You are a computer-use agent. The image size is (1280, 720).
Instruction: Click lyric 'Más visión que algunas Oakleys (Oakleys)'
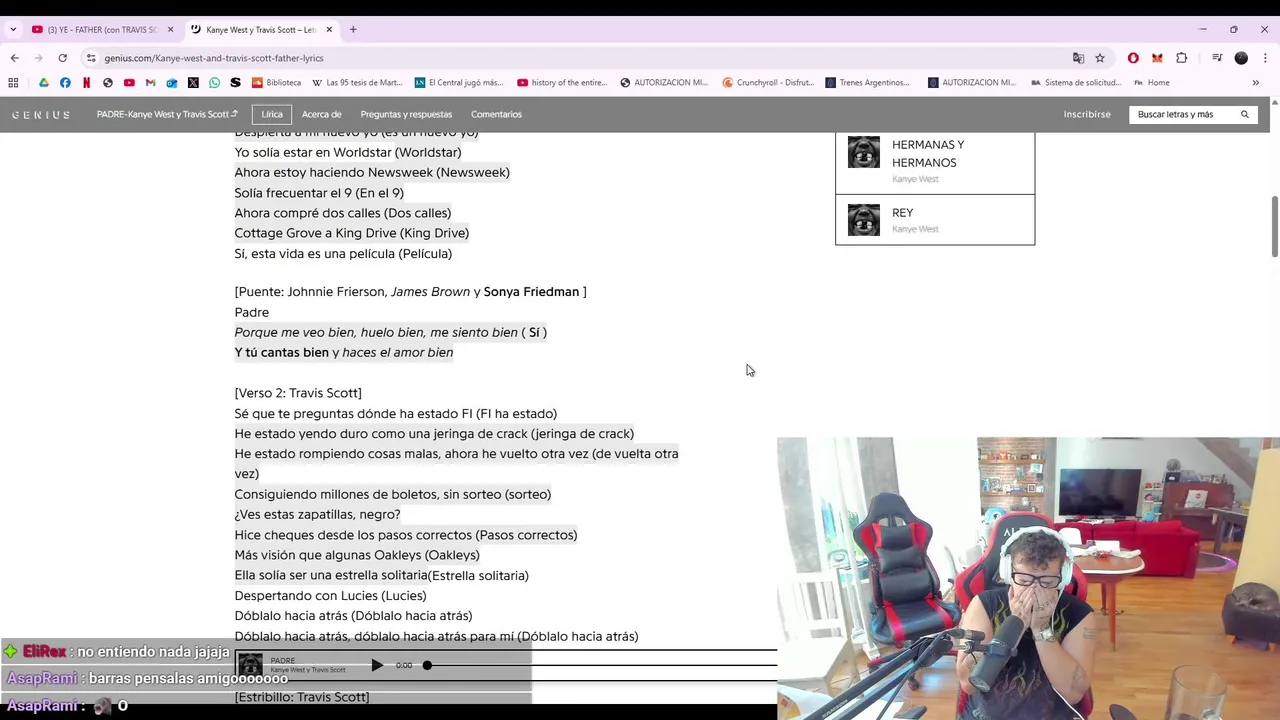[357, 555]
